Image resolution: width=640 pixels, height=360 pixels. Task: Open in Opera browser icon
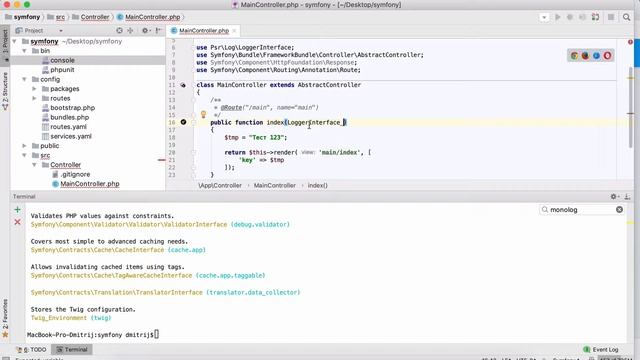607,56
